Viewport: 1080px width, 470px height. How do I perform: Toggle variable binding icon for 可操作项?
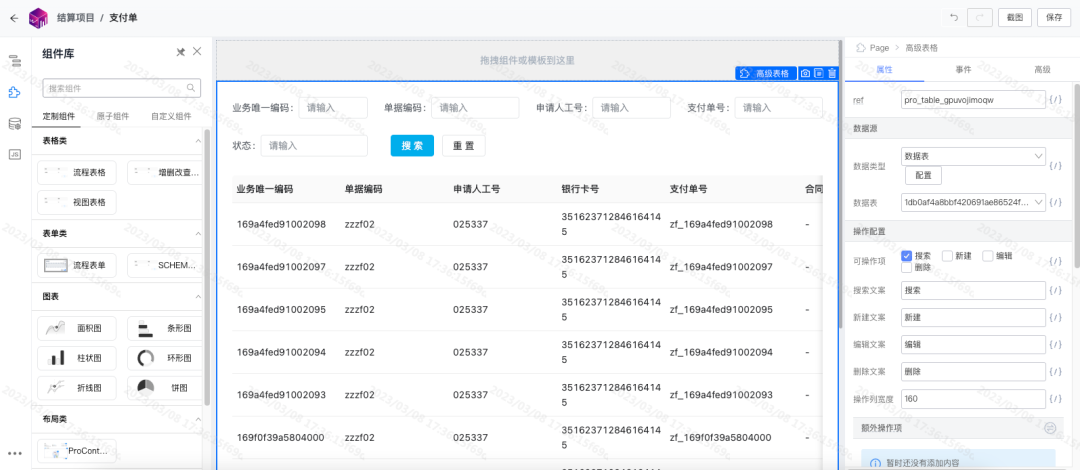point(1055,261)
